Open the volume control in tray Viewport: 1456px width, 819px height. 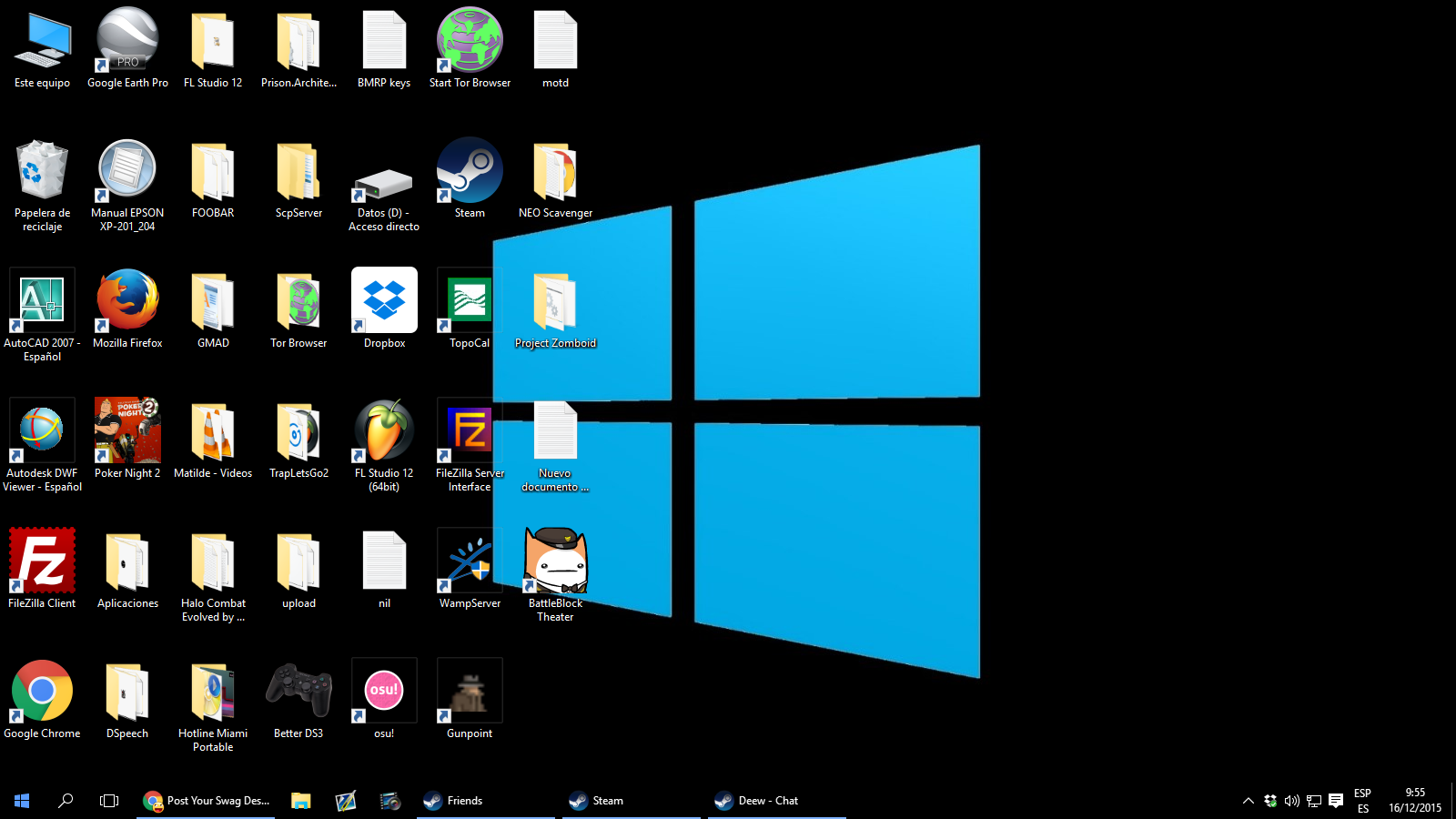[1292, 801]
